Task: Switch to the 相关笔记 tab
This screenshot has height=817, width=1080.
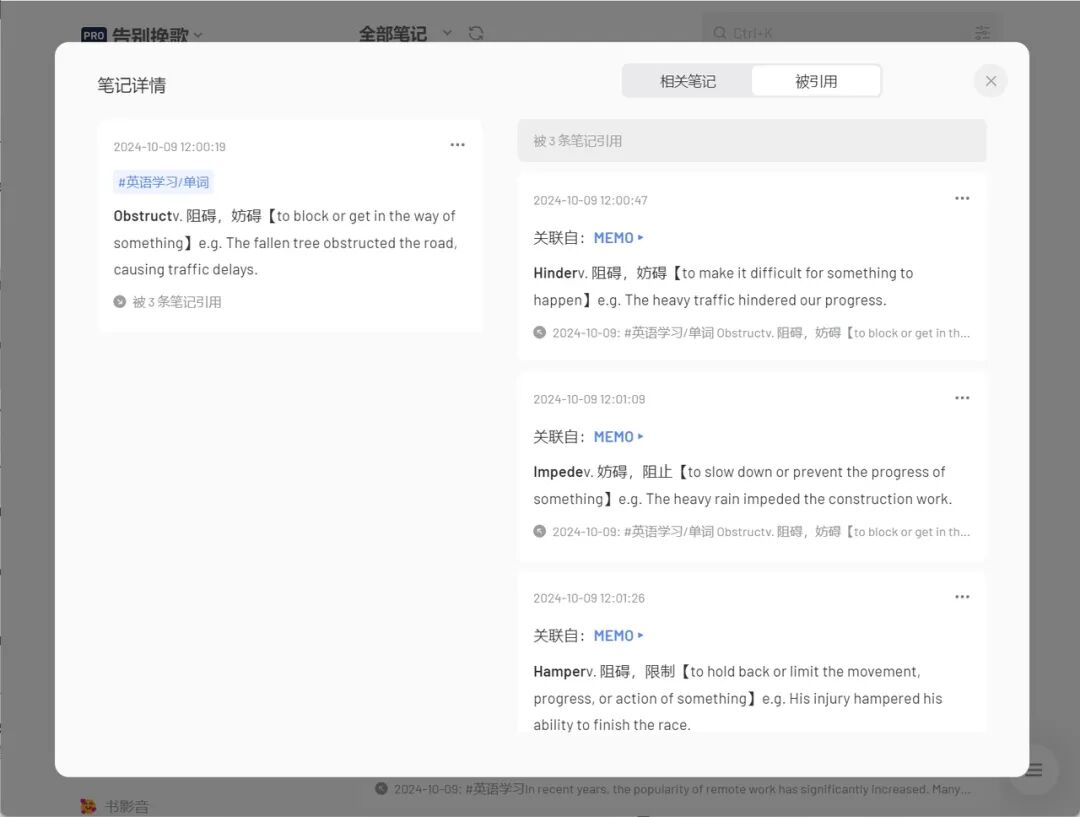Action: [687, 81]
